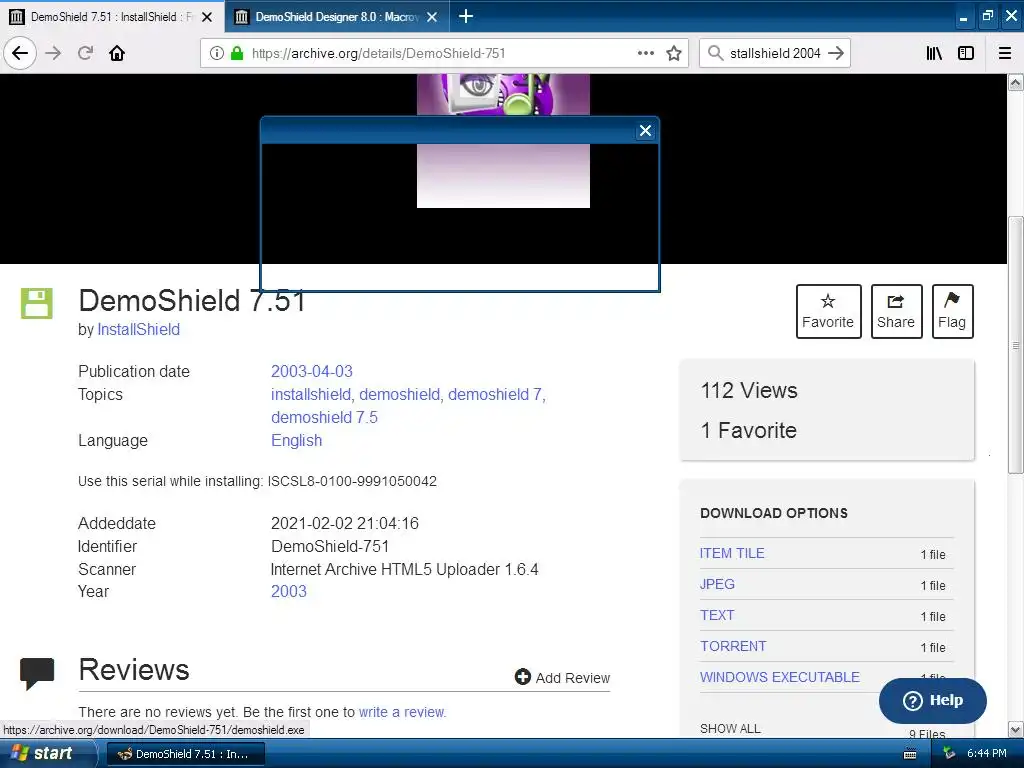Click serial ISCSL8-0100-9991050042 text
The height and width of the screenshot is (768, 1024).
pos(352,481)
